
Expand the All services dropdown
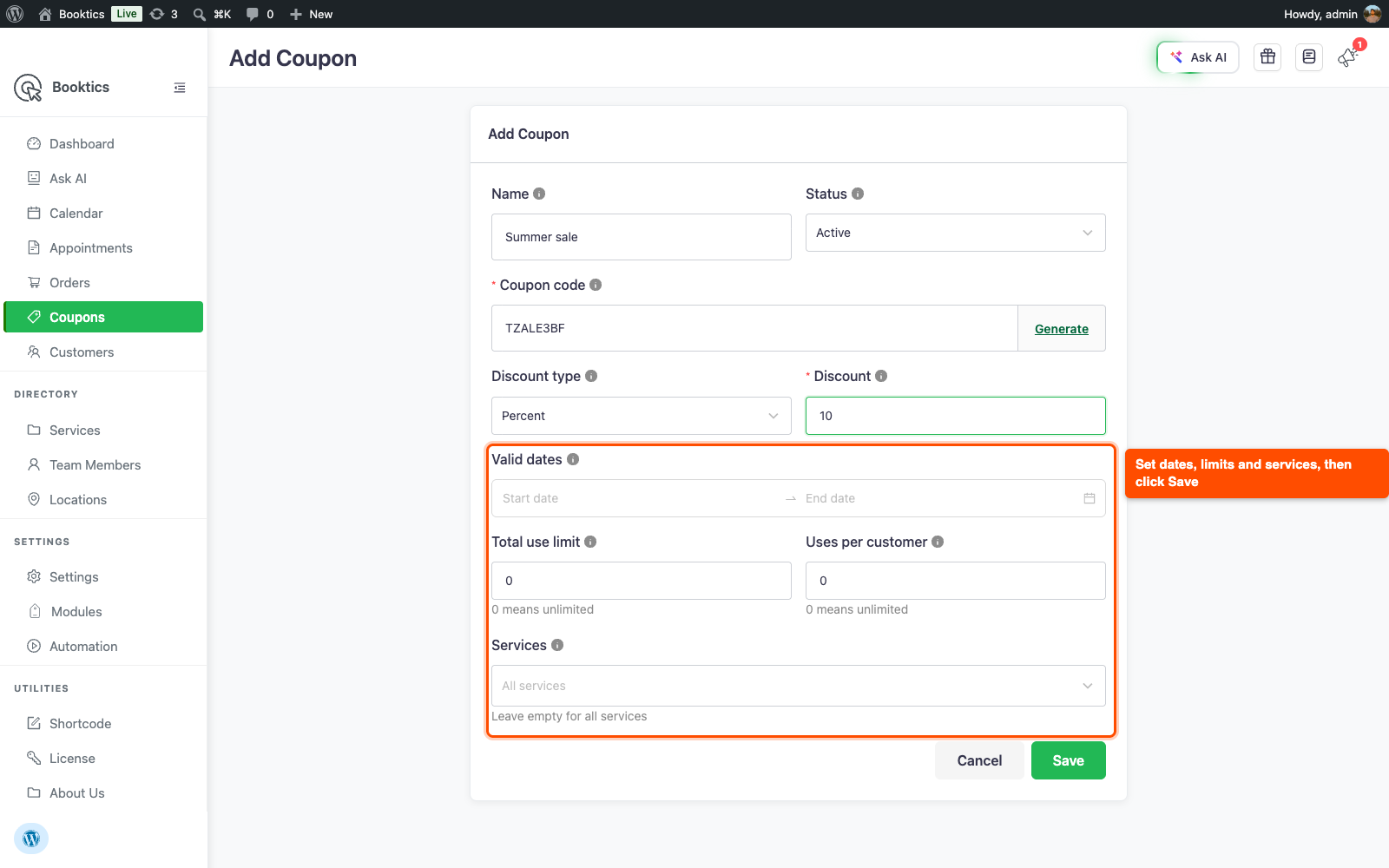click(799, 686)
